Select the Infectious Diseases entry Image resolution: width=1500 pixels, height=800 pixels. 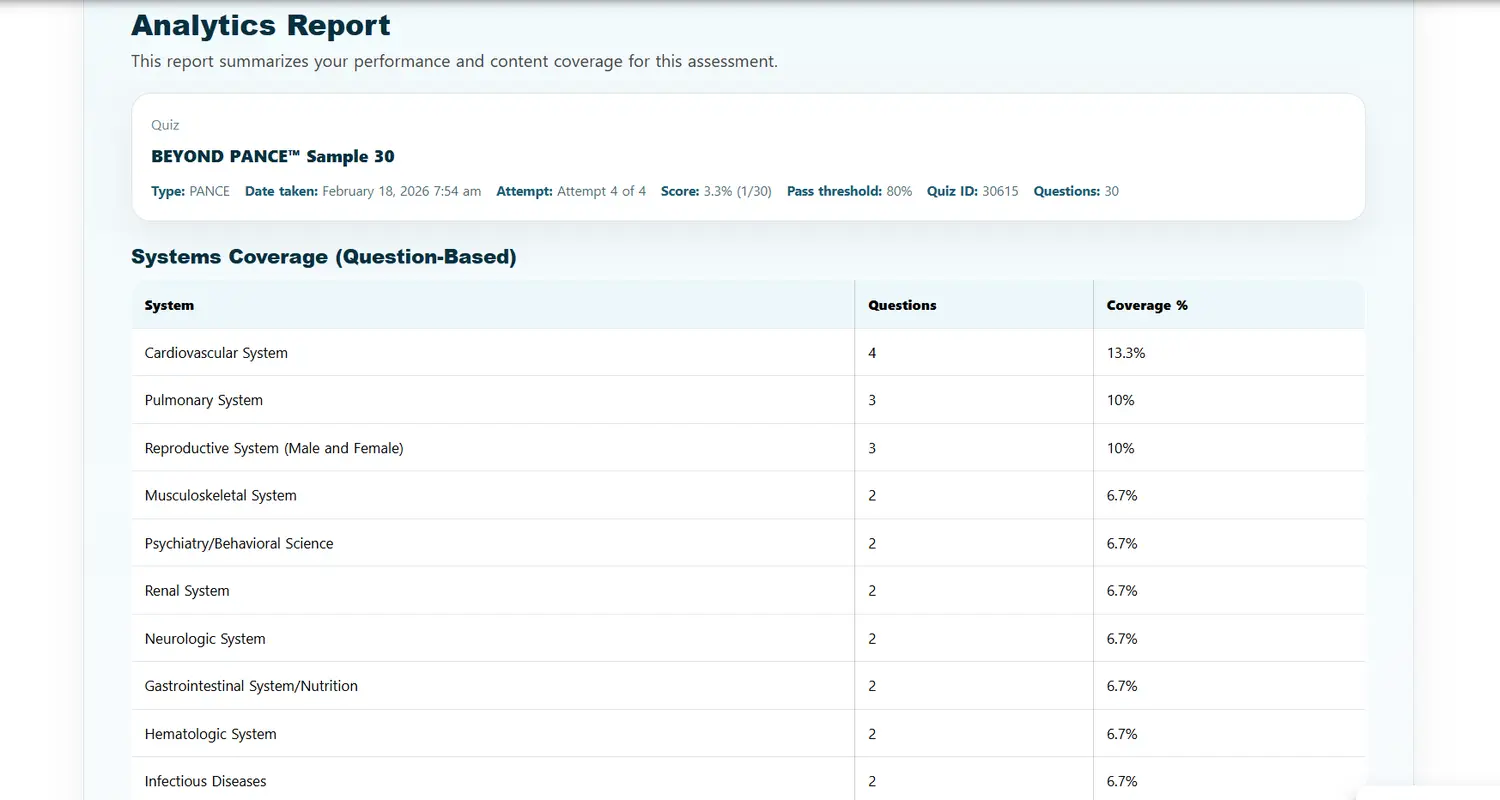[x=205, y=780]
